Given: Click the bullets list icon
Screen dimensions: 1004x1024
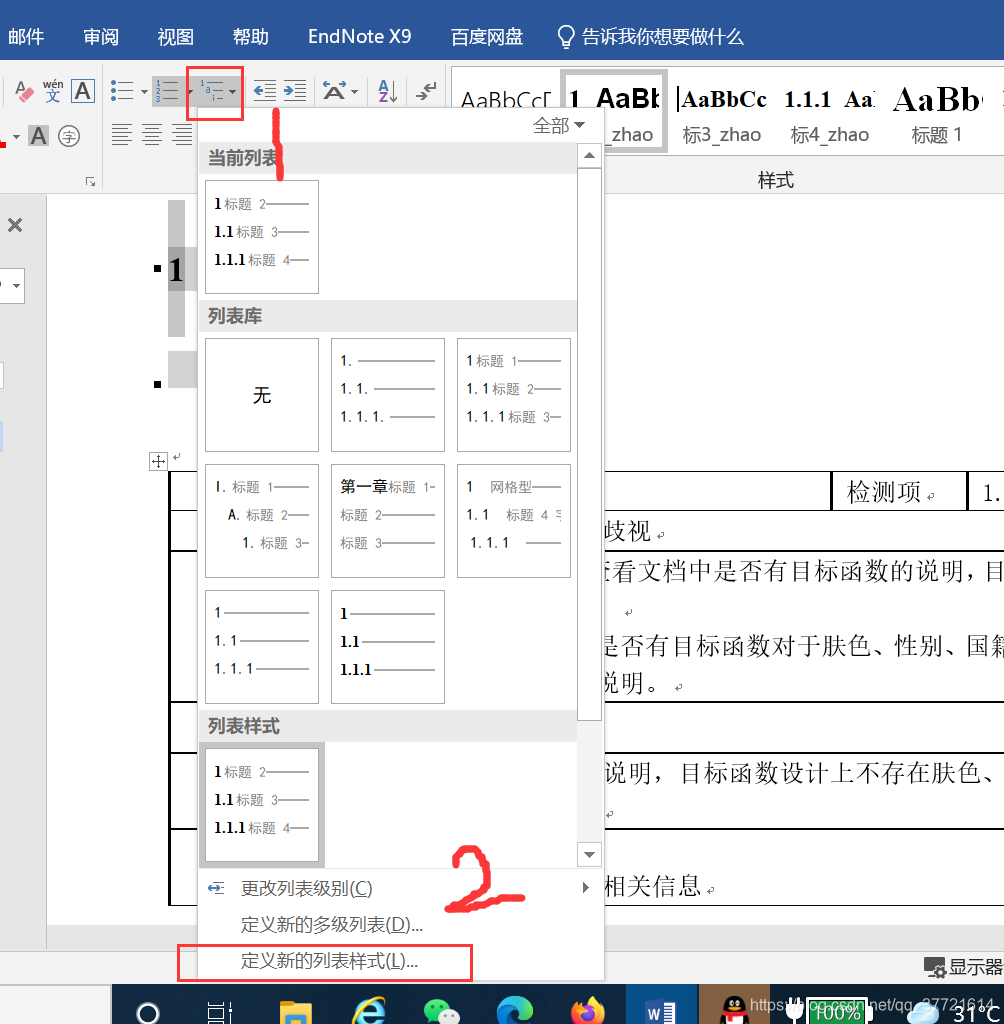Looking at the screenshot, I should click(122, 91).
